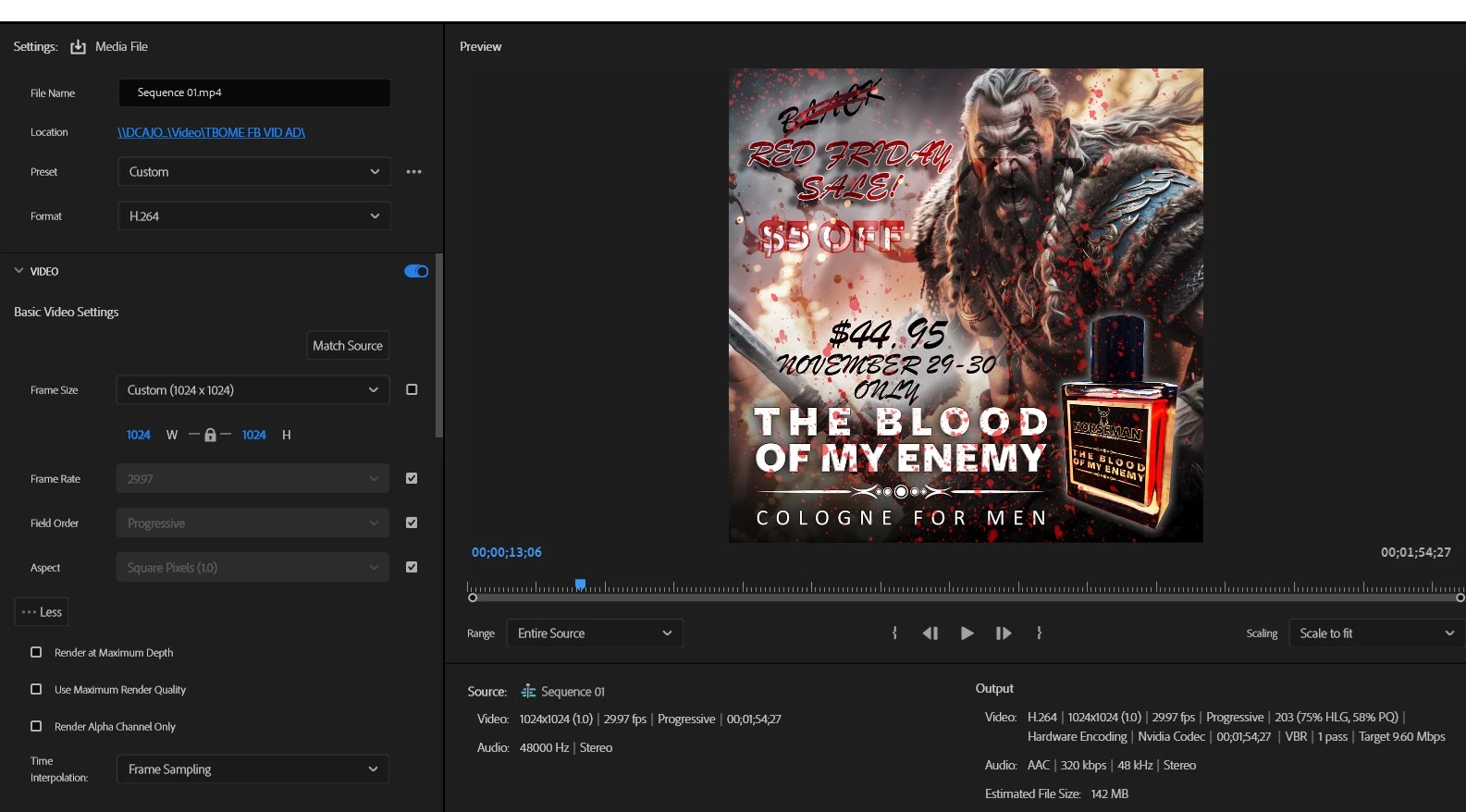Open the Frame Size dropdown
The width and height of the screenshot is (1466, 812).
point(253,390)
